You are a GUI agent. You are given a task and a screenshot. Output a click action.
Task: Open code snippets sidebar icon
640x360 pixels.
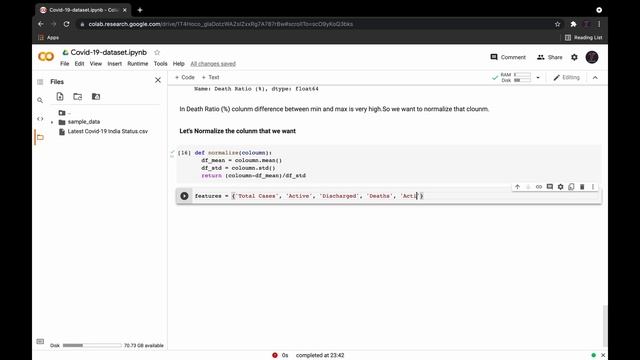[40, 119]
